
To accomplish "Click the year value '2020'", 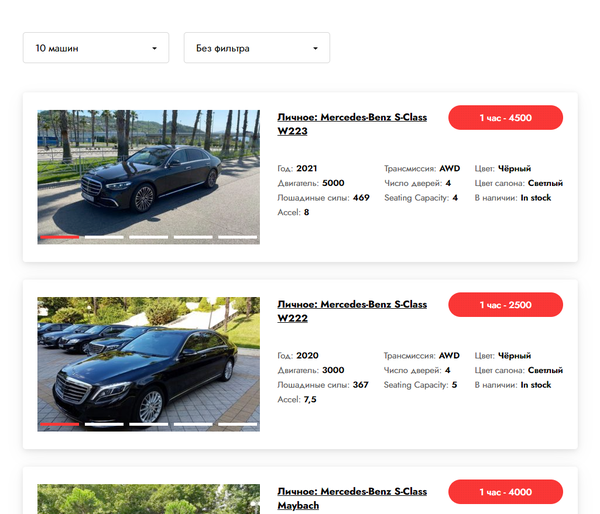I will click(307, 356).
